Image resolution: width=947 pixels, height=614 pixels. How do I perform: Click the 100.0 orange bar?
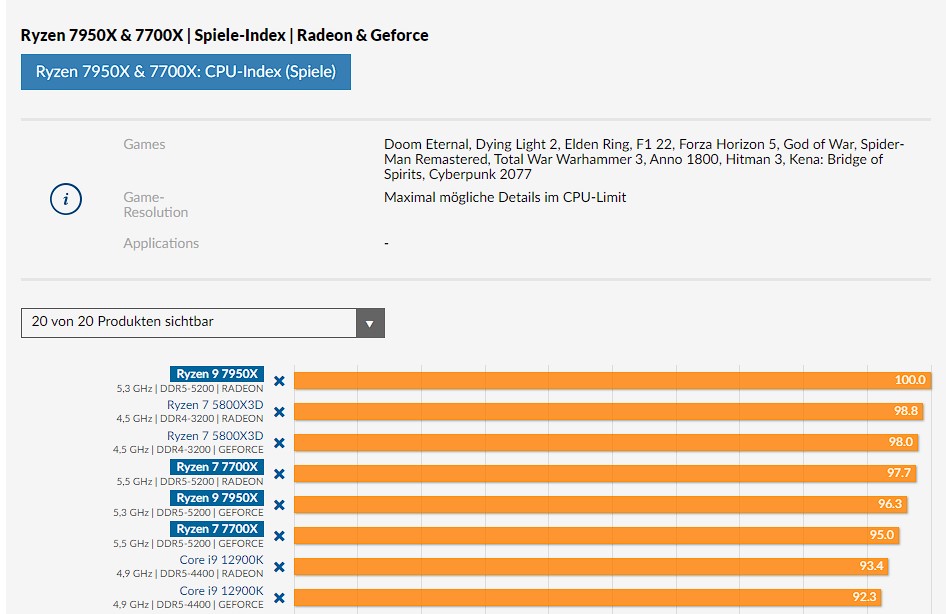tap(612, 380)
